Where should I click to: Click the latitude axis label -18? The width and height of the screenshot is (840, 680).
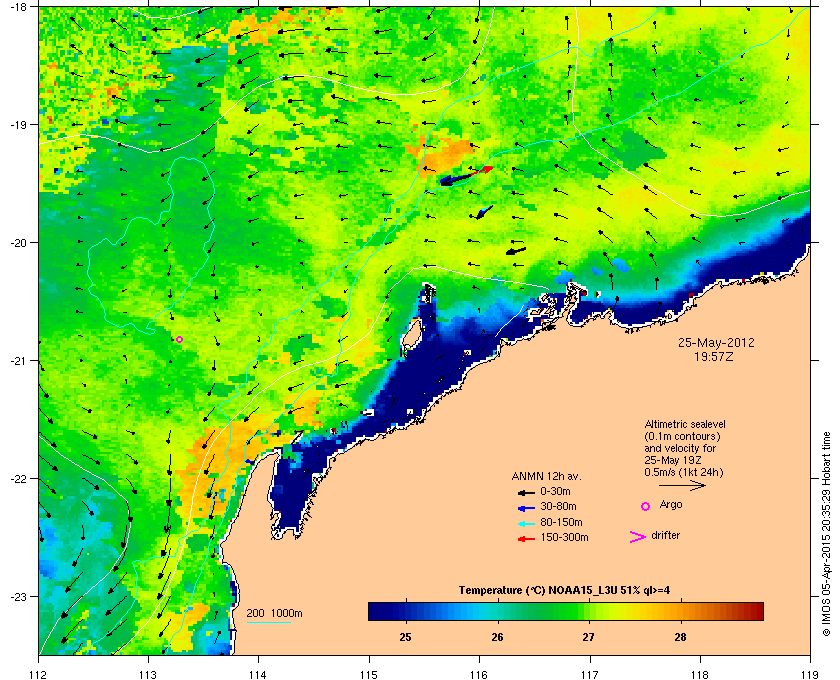pyautogui.click(x=18, y=6)
